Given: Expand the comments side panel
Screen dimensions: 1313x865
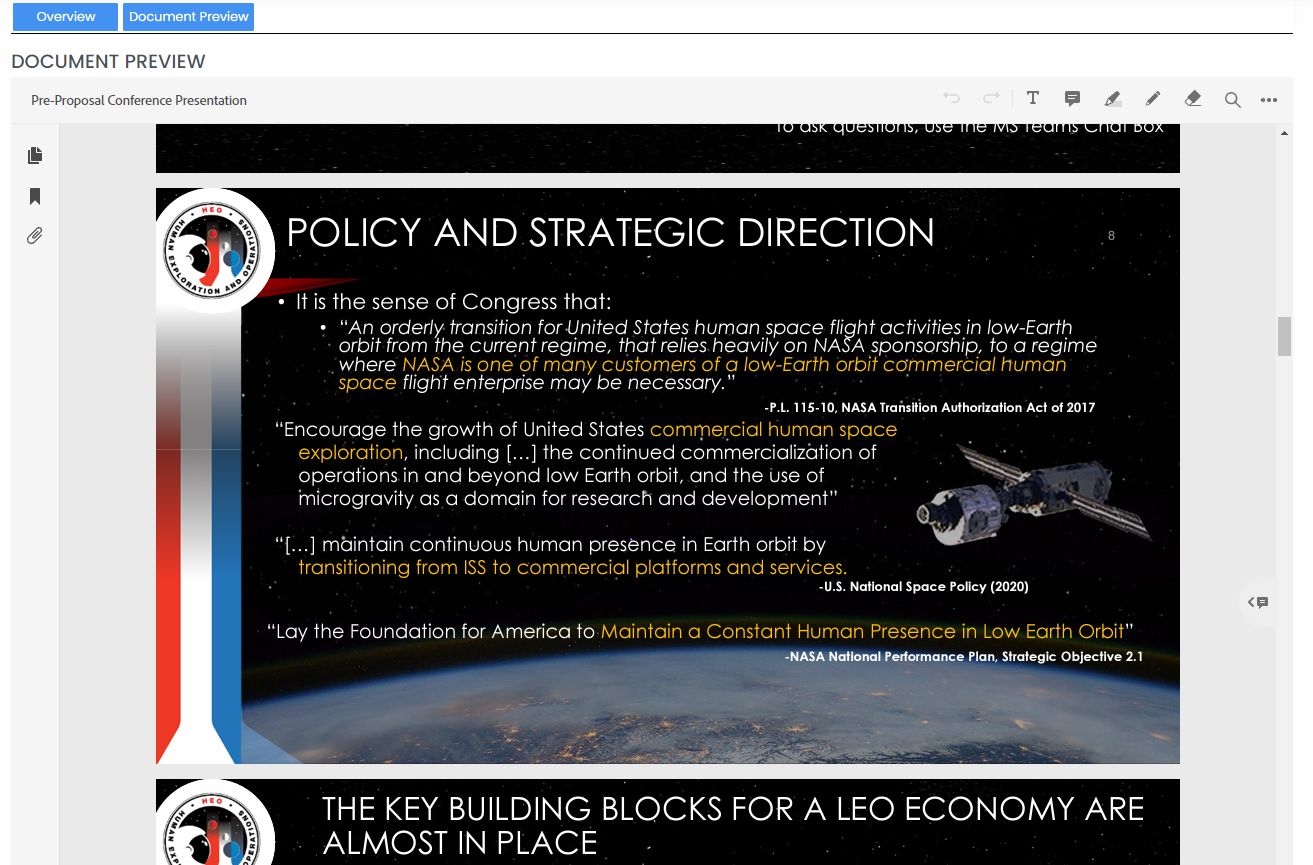Looking at the screenshot, I should [x=1258, y=602].
